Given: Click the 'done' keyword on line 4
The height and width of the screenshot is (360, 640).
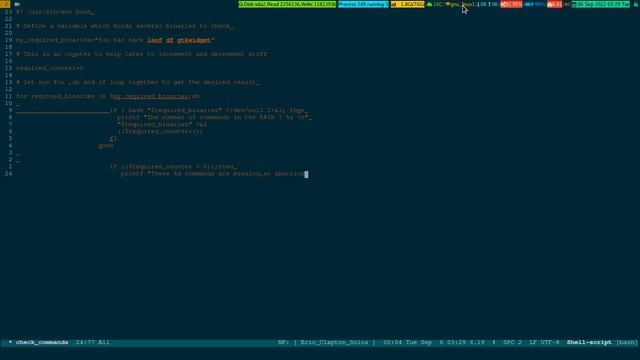Looking at the screenshot, I should (x=106, y=146).
